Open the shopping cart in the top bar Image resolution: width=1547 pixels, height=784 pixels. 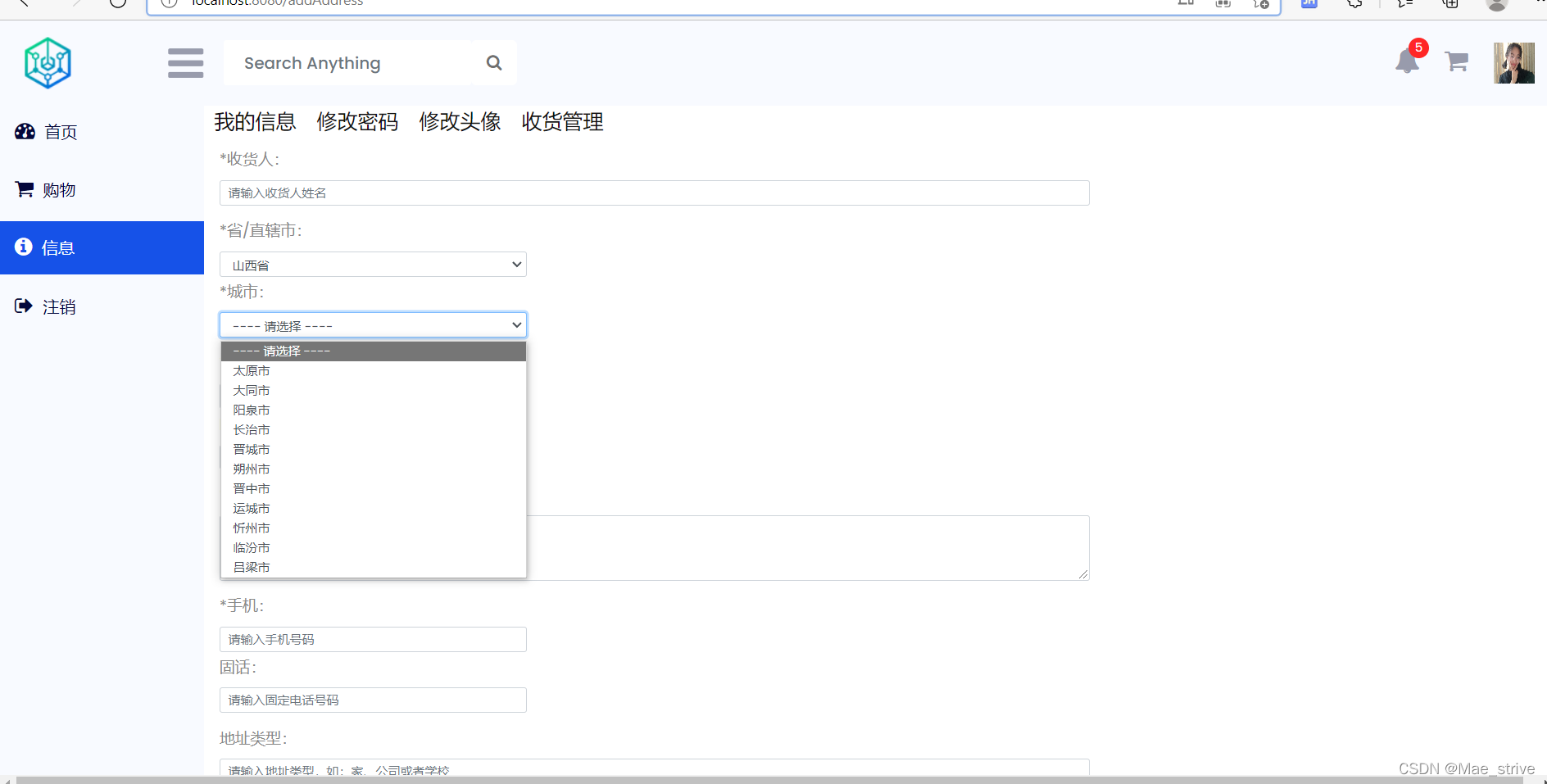pyautogui.click(x=1456, y=61)
